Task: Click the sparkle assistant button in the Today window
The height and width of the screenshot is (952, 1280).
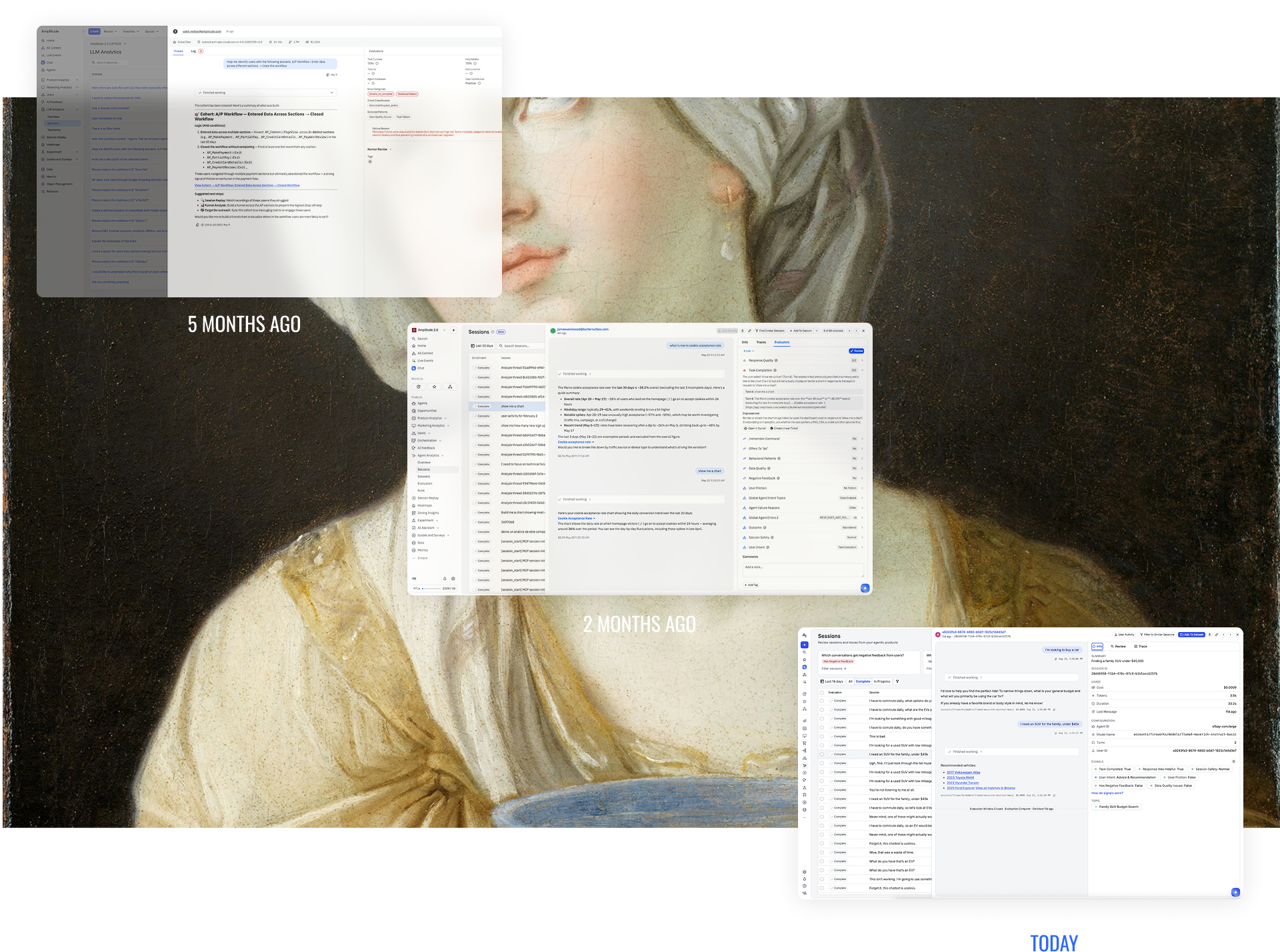Action: pyautogui.click(x=1235, y=892)
